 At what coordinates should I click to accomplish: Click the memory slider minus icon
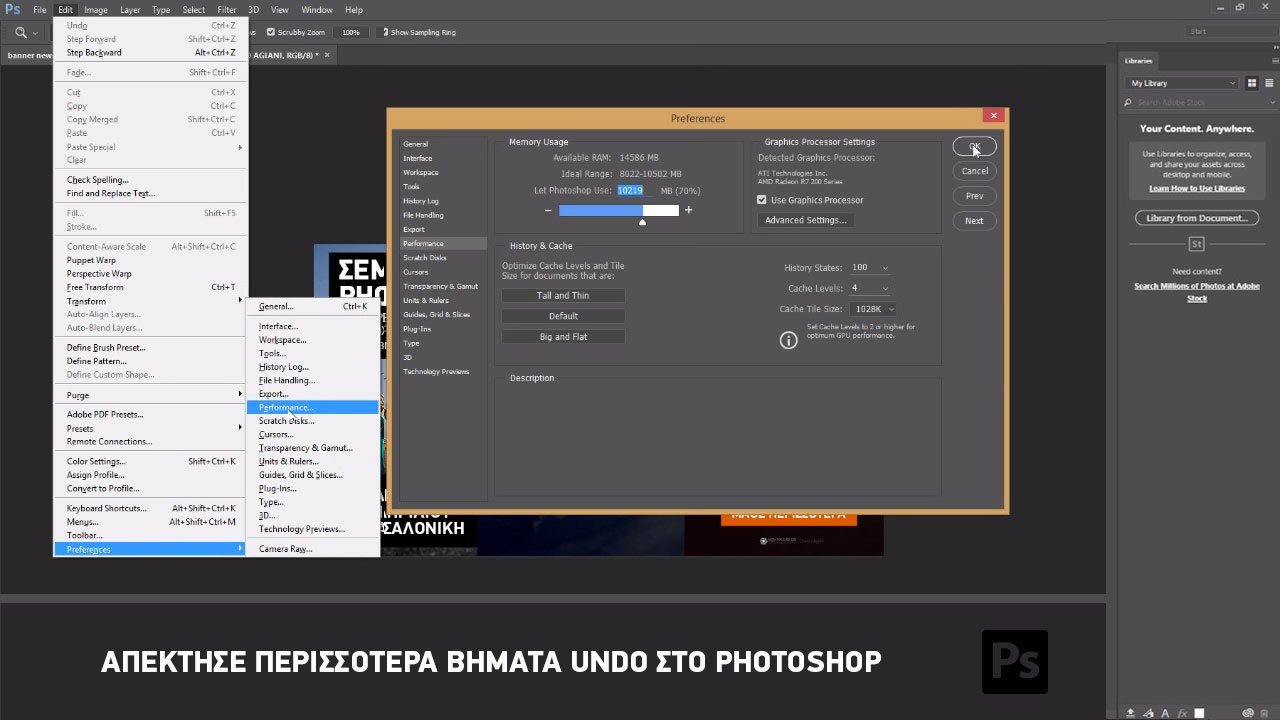pyautogui.click(x=548, y=210)
